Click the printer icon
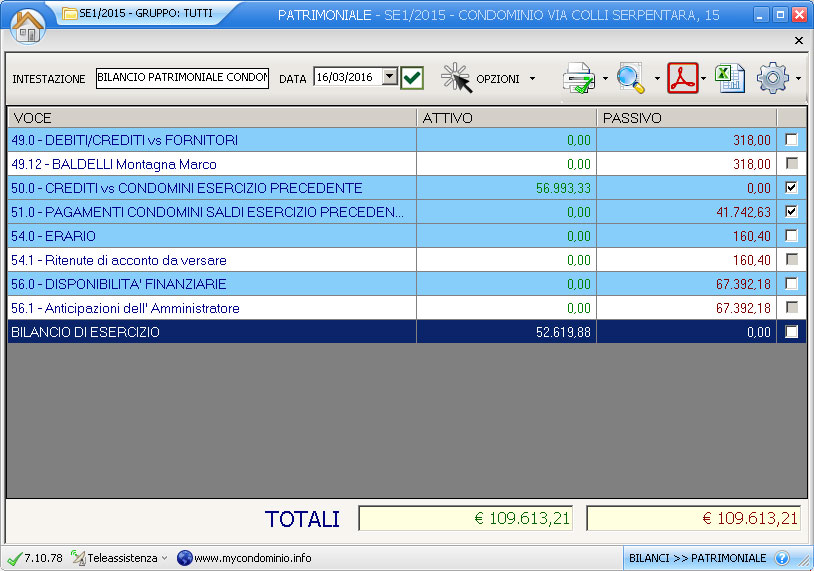Image resolution: width=814 pixels, height=571 pixels. tap(580, 78)
